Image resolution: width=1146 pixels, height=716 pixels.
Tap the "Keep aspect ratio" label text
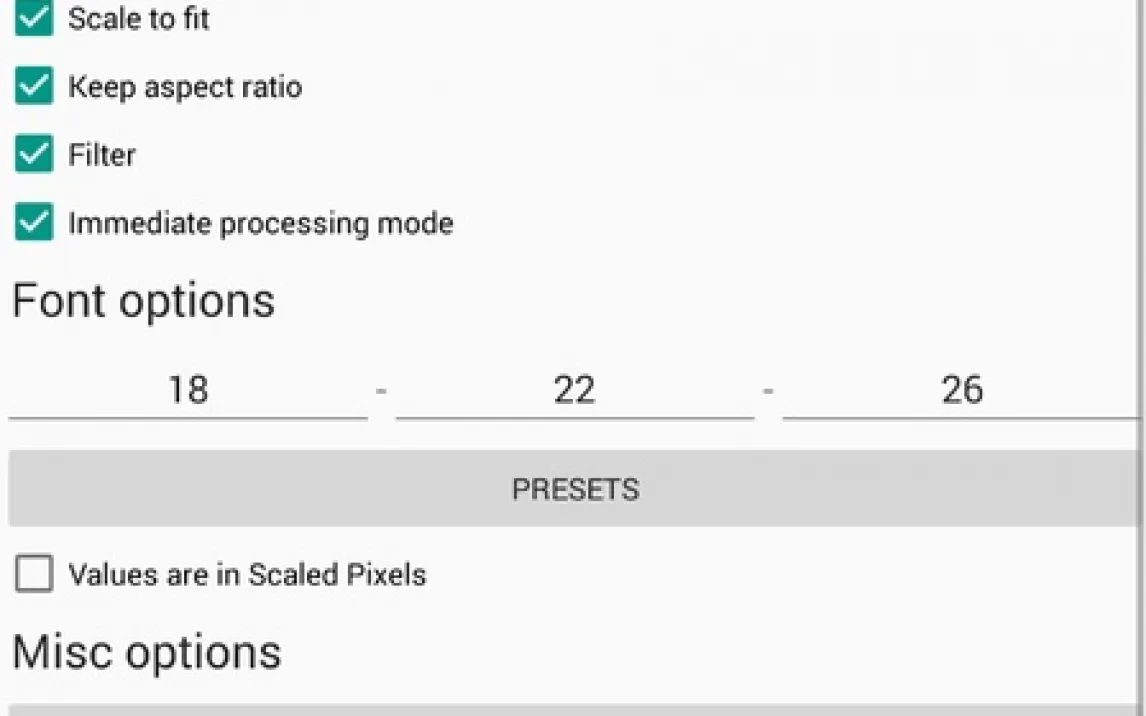pyautogui.click(x=185, y=87)
